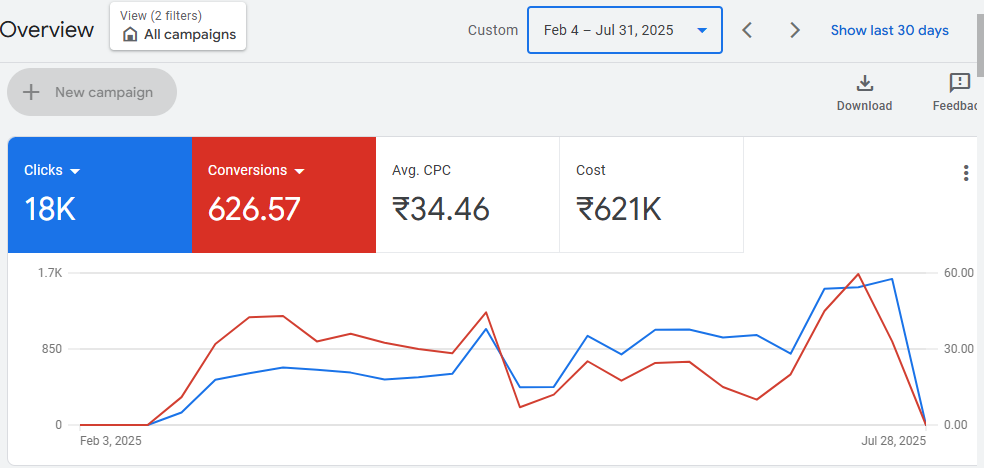984x468 pixels.
Task: Click the Download icon
Action: click(864, 83)
